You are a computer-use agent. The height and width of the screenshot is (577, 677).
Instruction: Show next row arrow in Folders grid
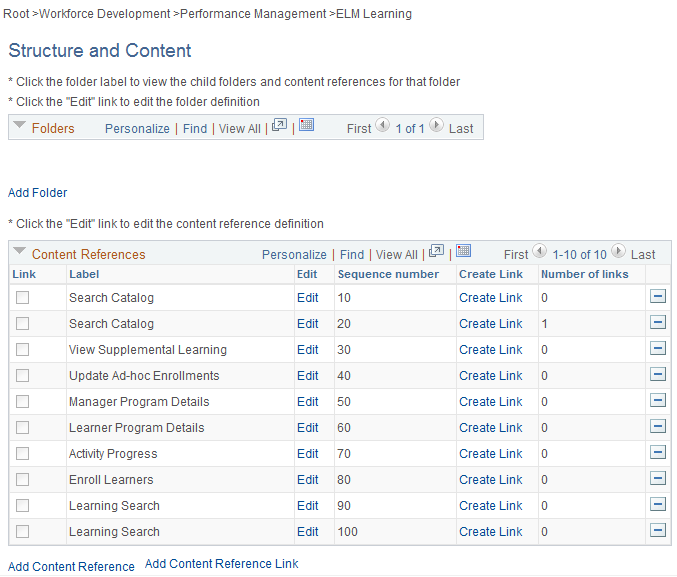click(436, 125)
